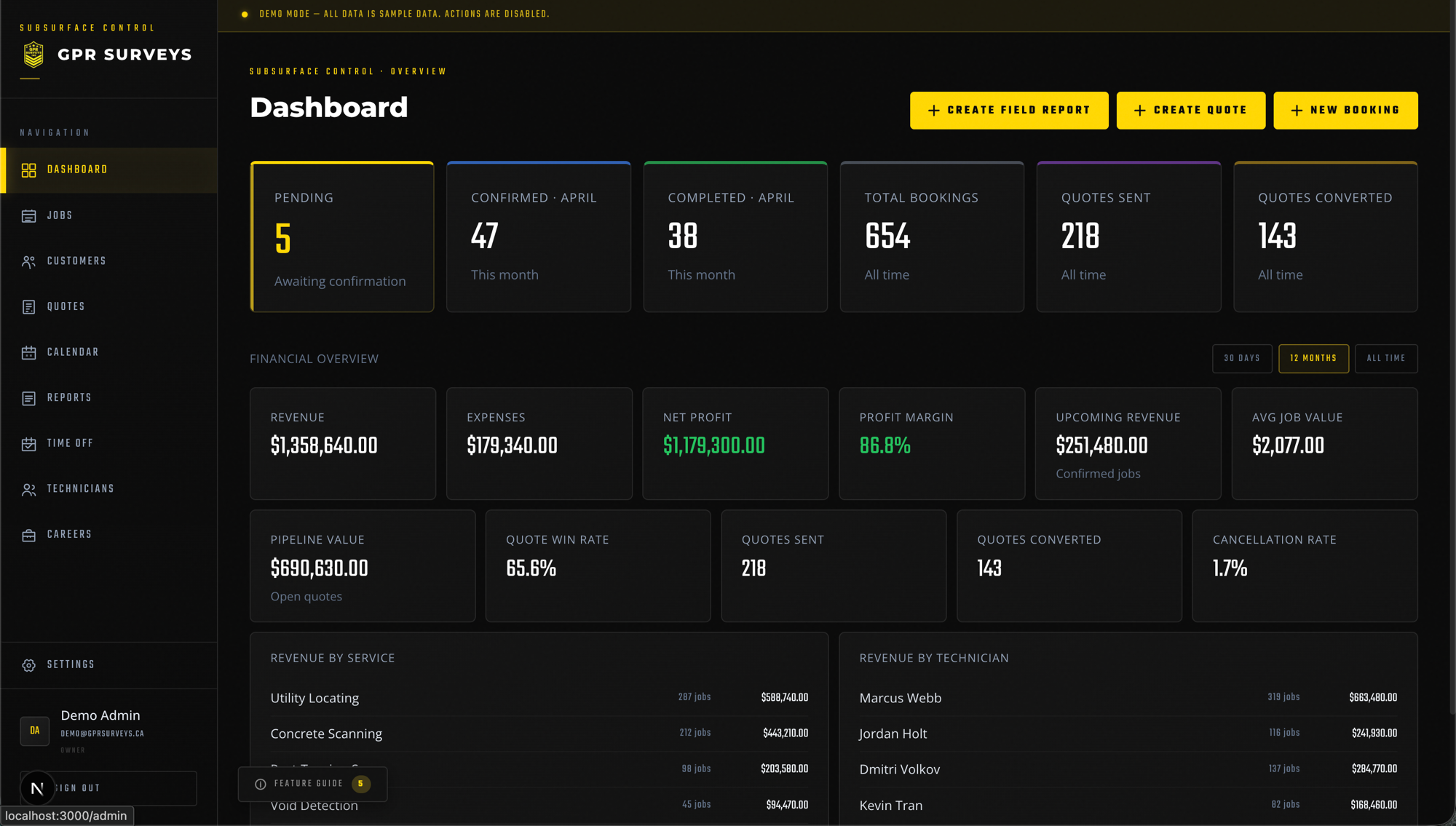Image resolution: width=1456 pixels, height=826 pixels.
Task: Click the Utility Locating service row
Action: point(539,698)
